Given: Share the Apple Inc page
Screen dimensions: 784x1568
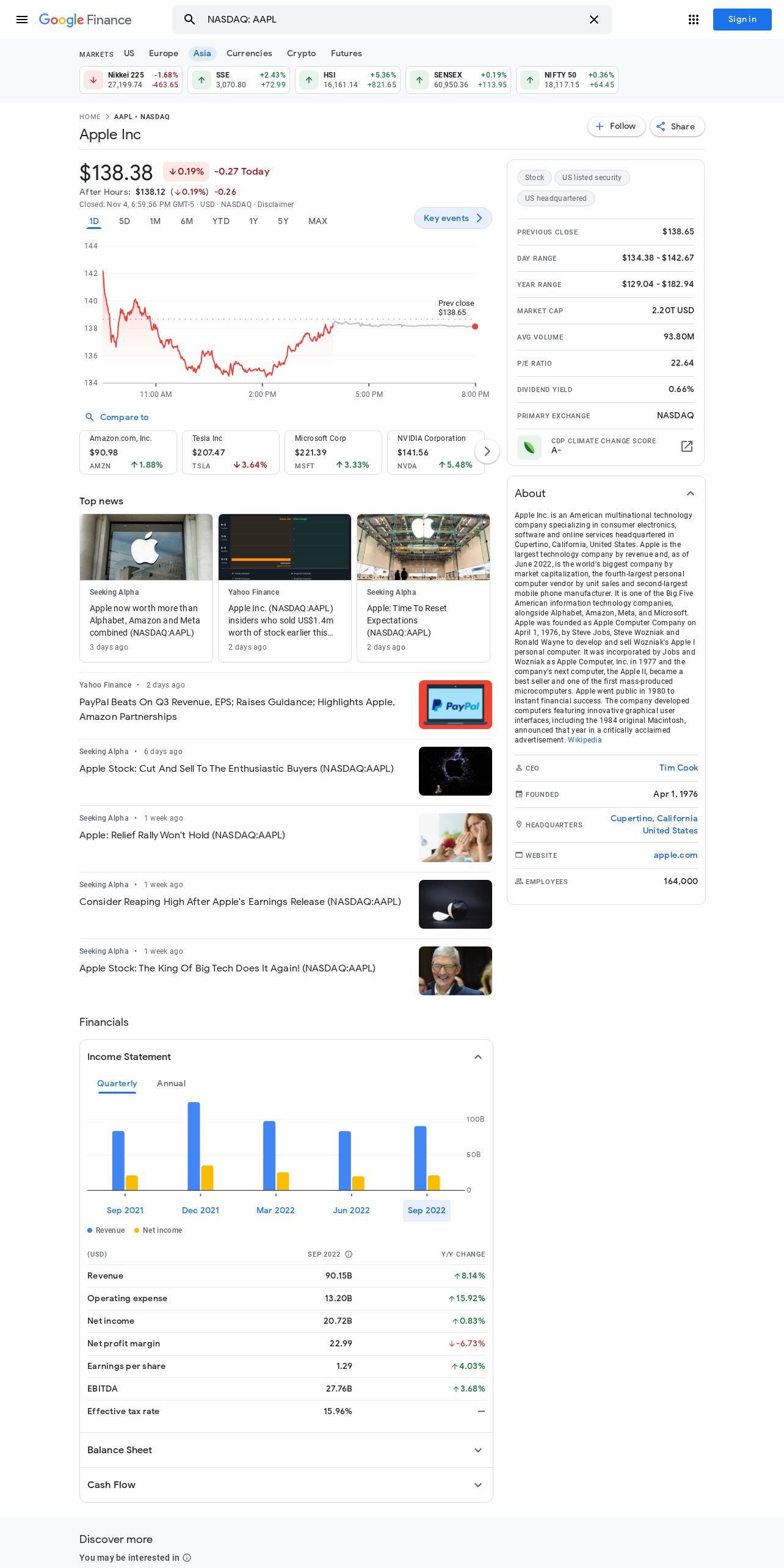Looking at the screenshot, I should click(x=677, y=126).
